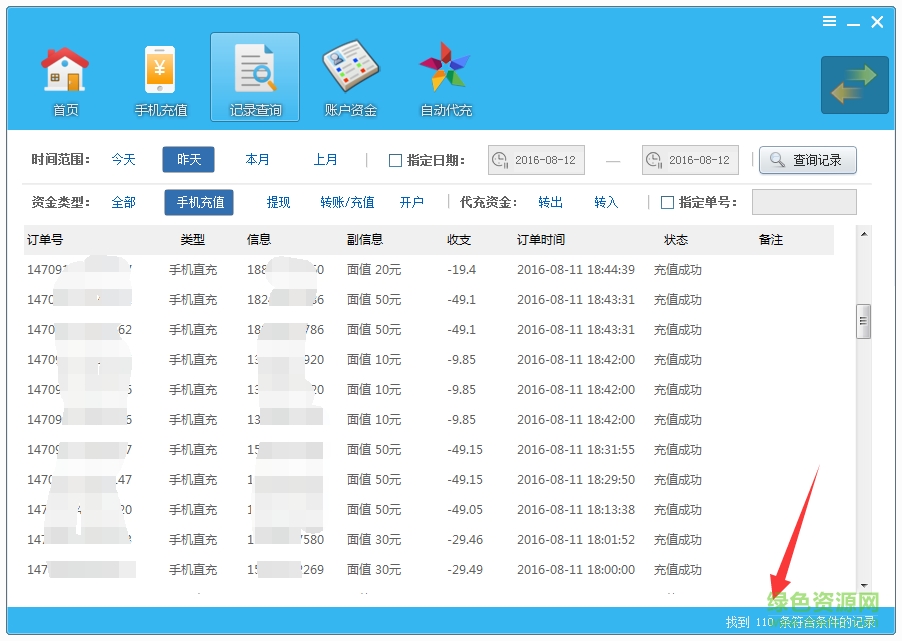
Task: Switch fund type to 全部
Action: (x=123, y=201)
